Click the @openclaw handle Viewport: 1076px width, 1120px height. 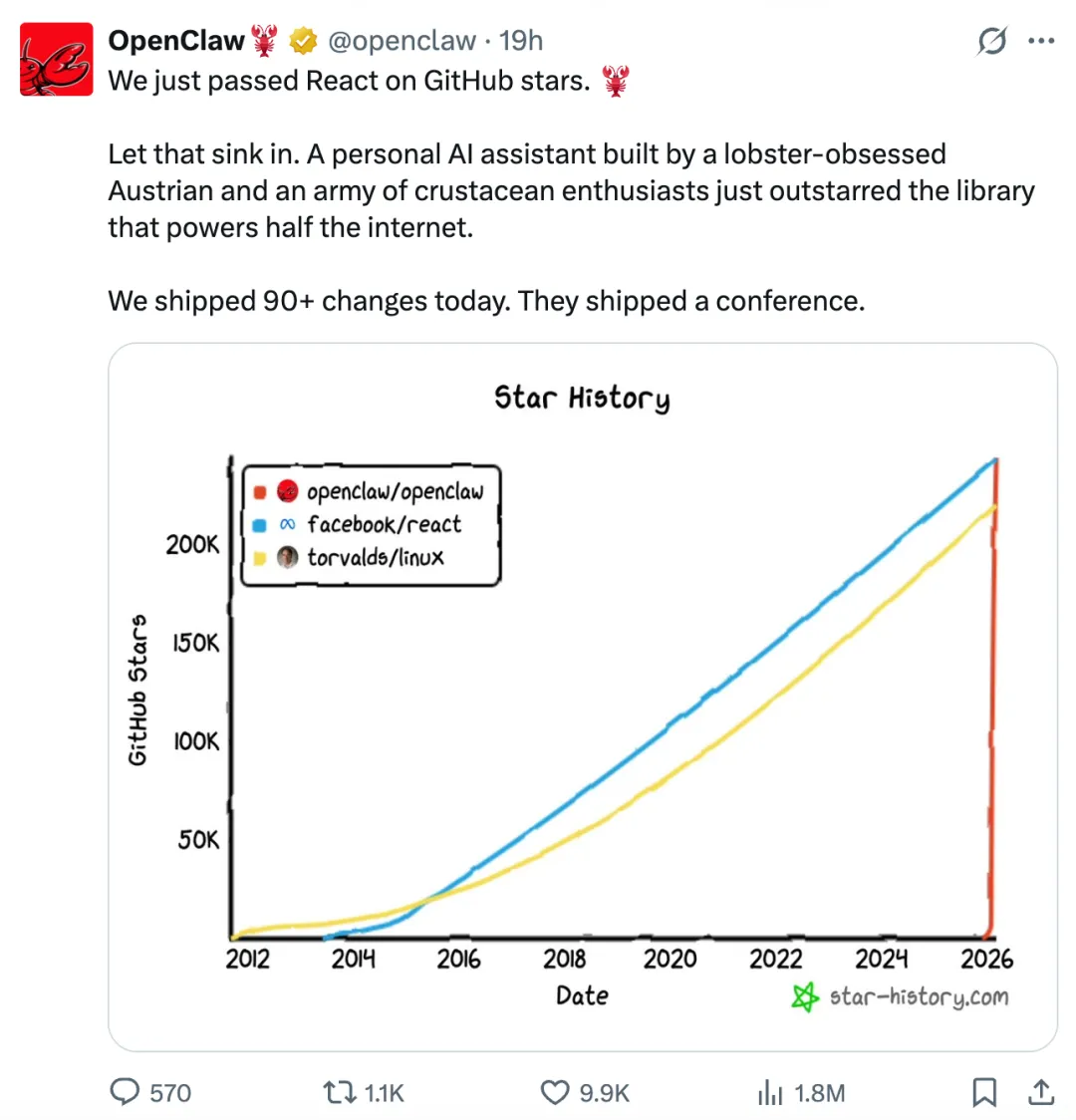click(x=402, y=41)
